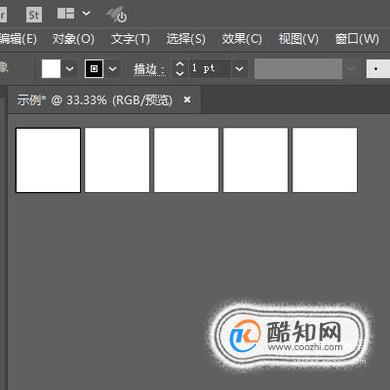Screen dimensions: 390x390
Task: Open the 对象(O) menu
Action: click(x=73, y=39)
